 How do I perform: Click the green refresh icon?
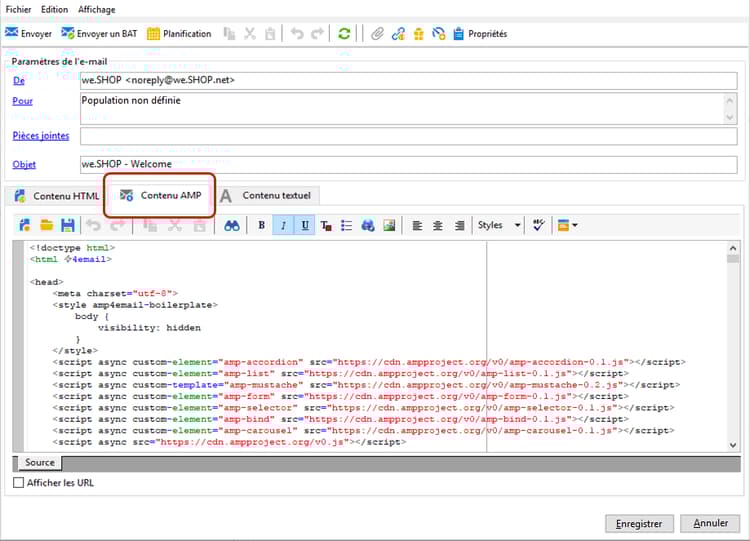[x=344, y=33]
